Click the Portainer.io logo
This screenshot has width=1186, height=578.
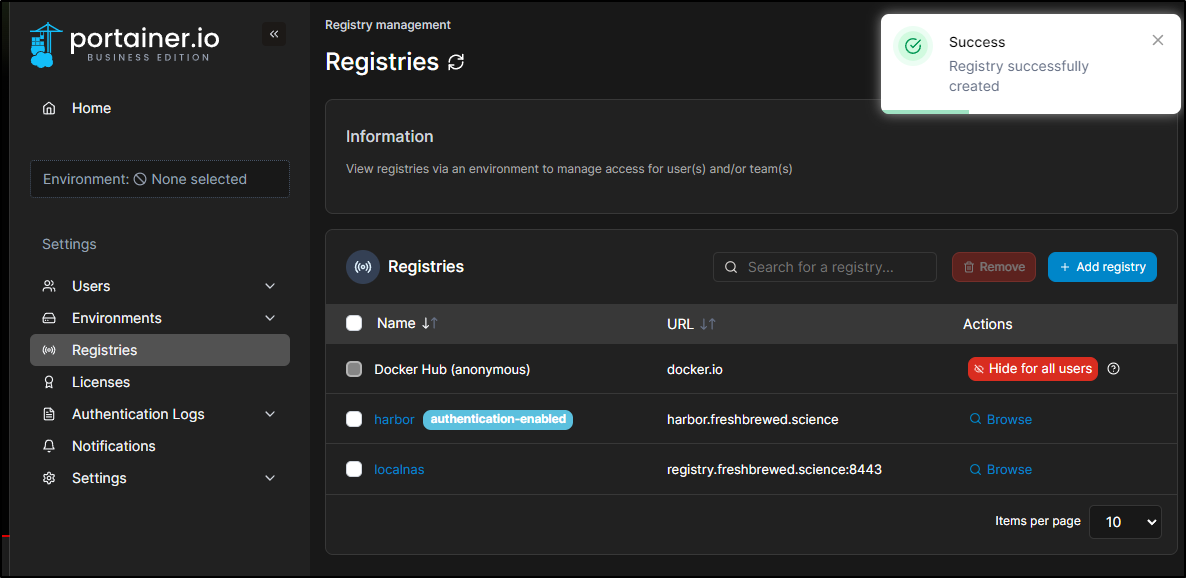coord(125,44)
